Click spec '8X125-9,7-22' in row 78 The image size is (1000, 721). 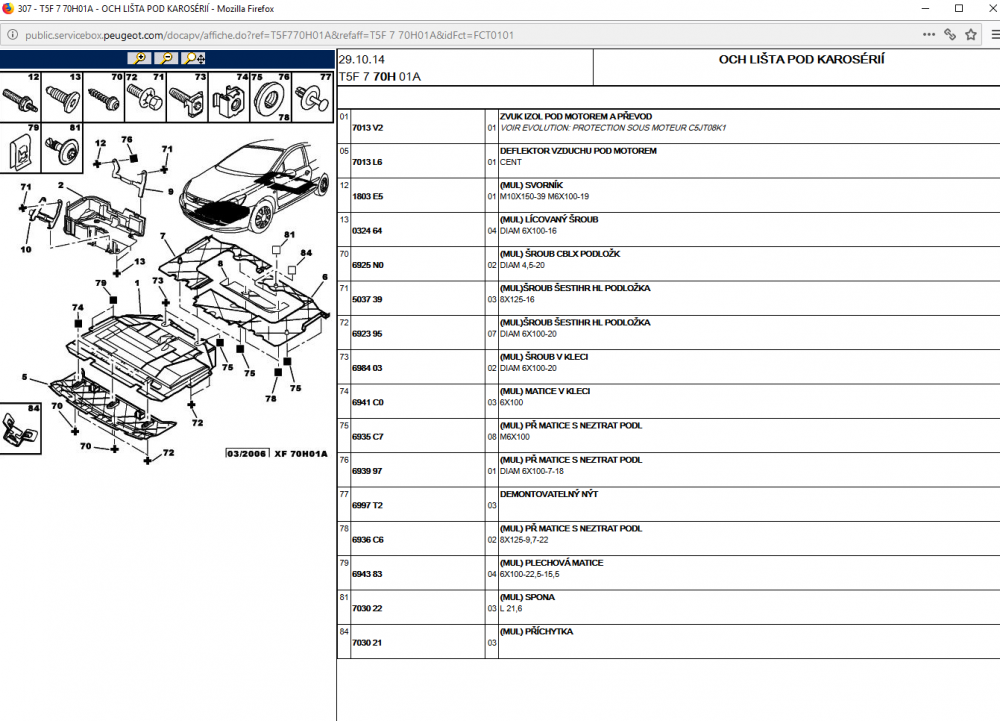coord(524,541)
